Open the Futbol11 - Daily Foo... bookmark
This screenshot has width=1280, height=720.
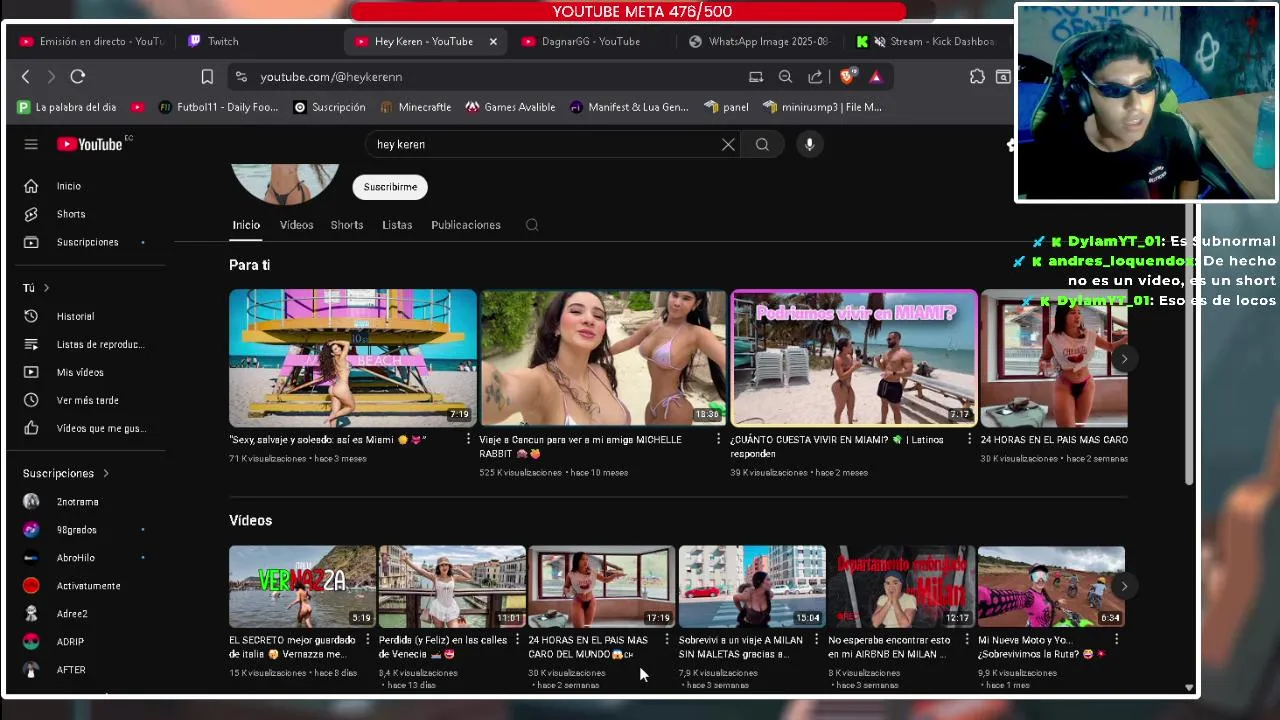coord(219,107)
